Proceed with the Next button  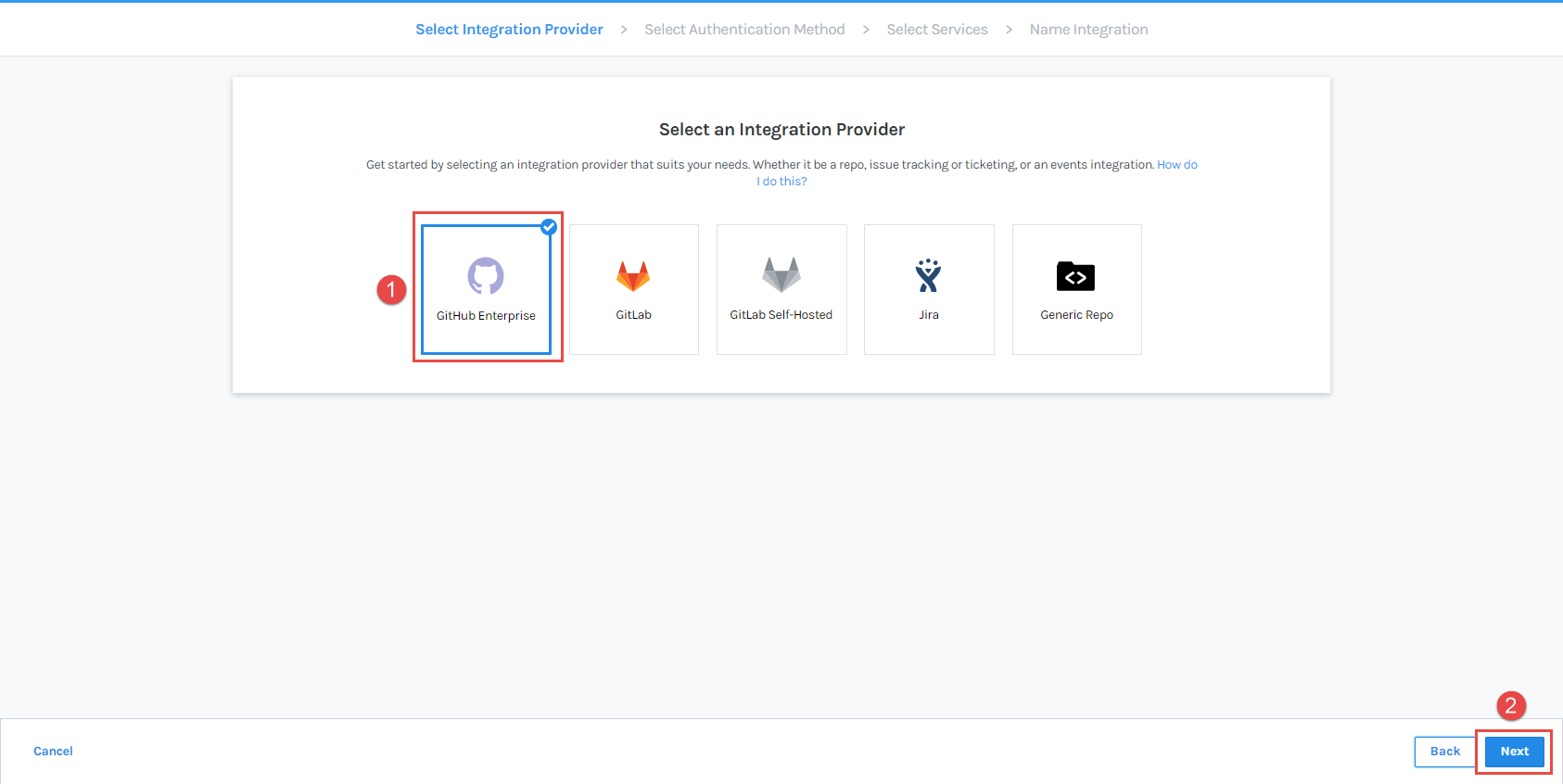[1514, 752]
